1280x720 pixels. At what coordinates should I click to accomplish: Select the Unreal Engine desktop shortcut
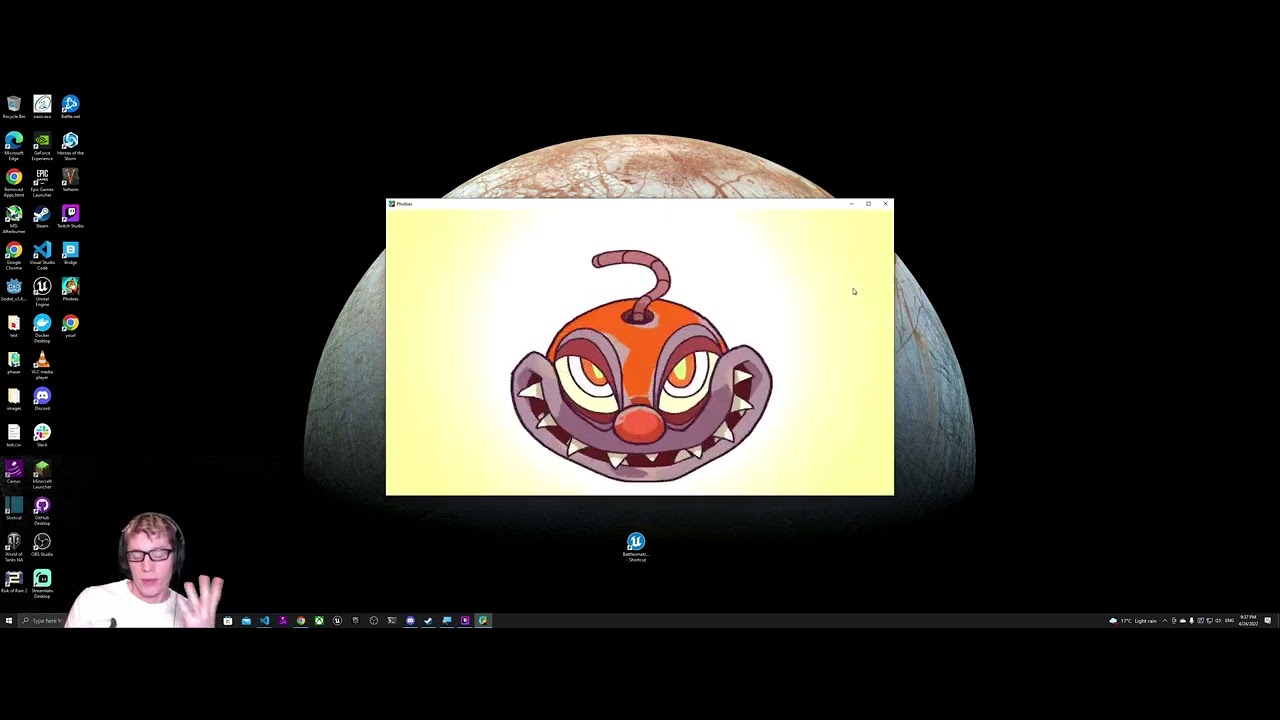[x=42, y=292]
